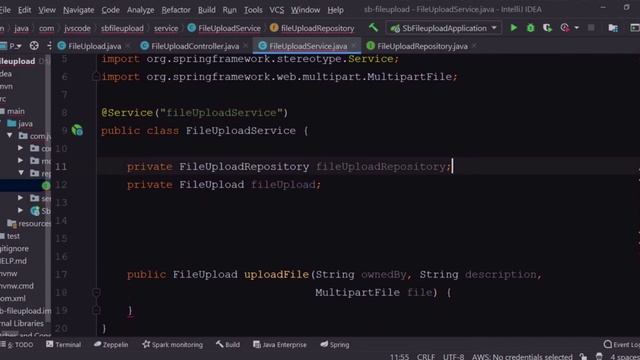The width and height of the screenshot is (640, 360).
Task: Place cursor on uploadFile method name
Action: (x=276, y=274)
